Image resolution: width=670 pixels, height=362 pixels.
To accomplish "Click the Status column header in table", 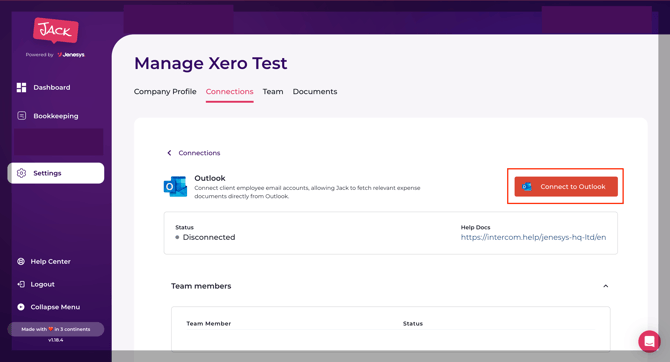I will (413, 324).
